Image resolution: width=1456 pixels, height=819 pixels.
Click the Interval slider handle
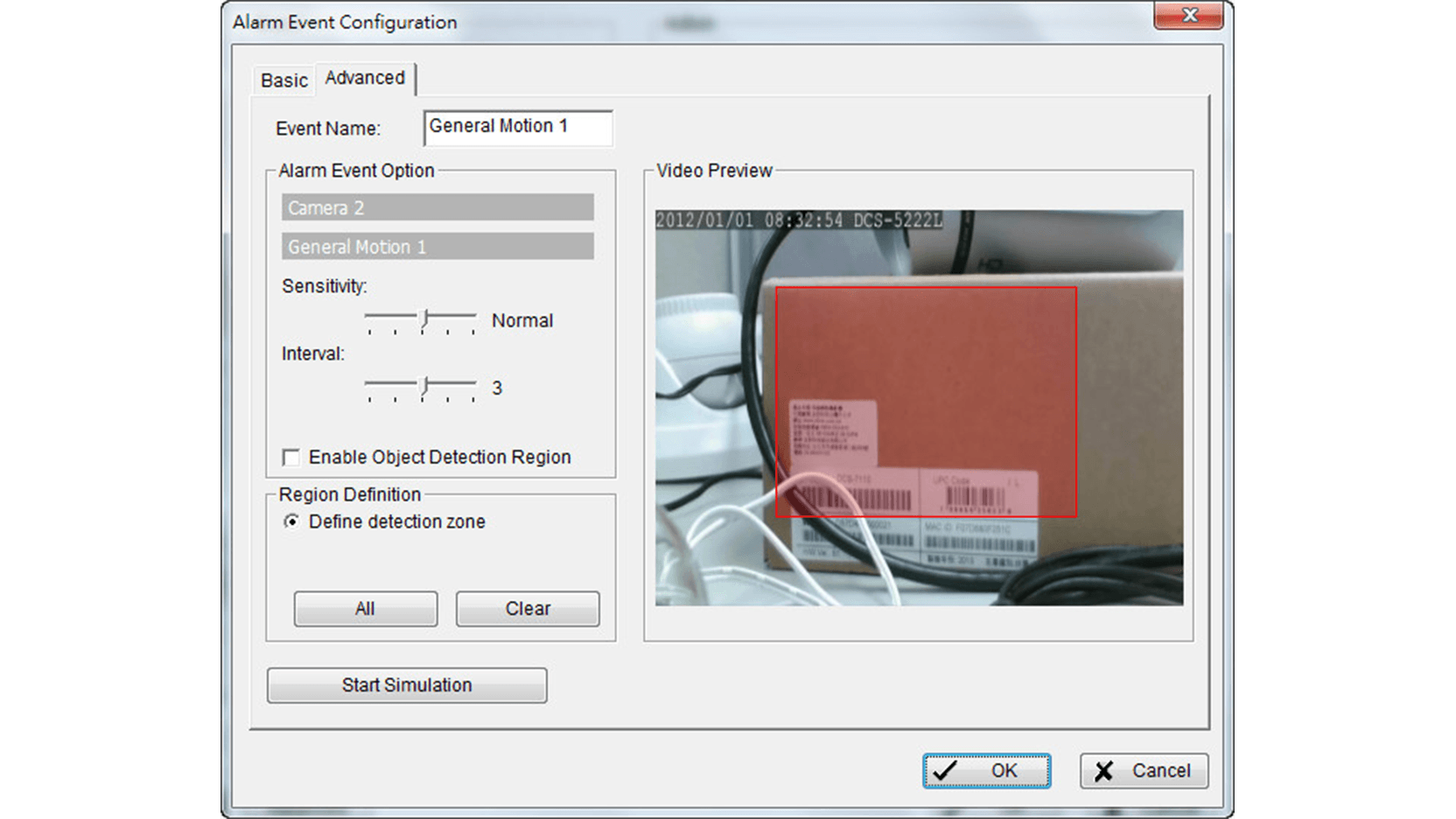point(425,387)
